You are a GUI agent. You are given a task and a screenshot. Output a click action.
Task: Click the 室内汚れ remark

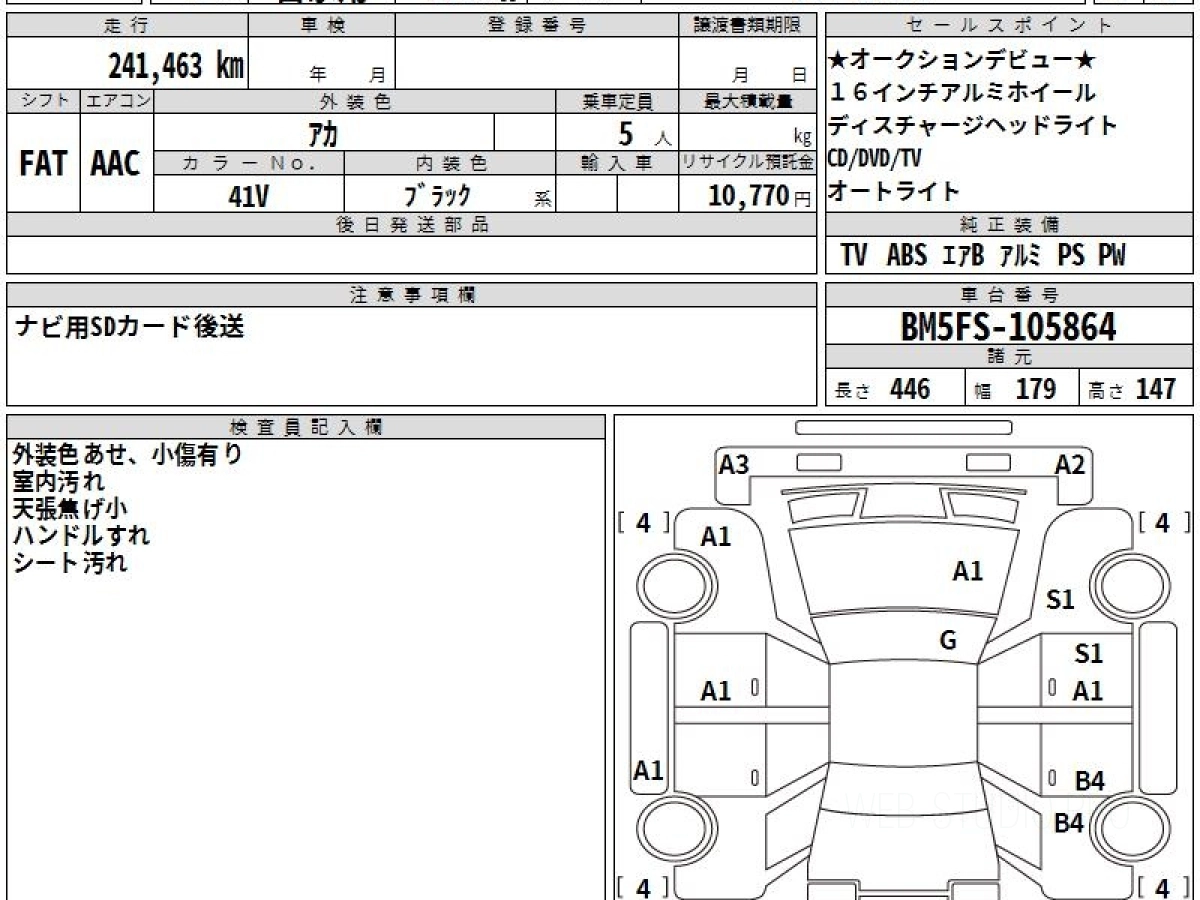pyautogui.click(x=58, y=482)
